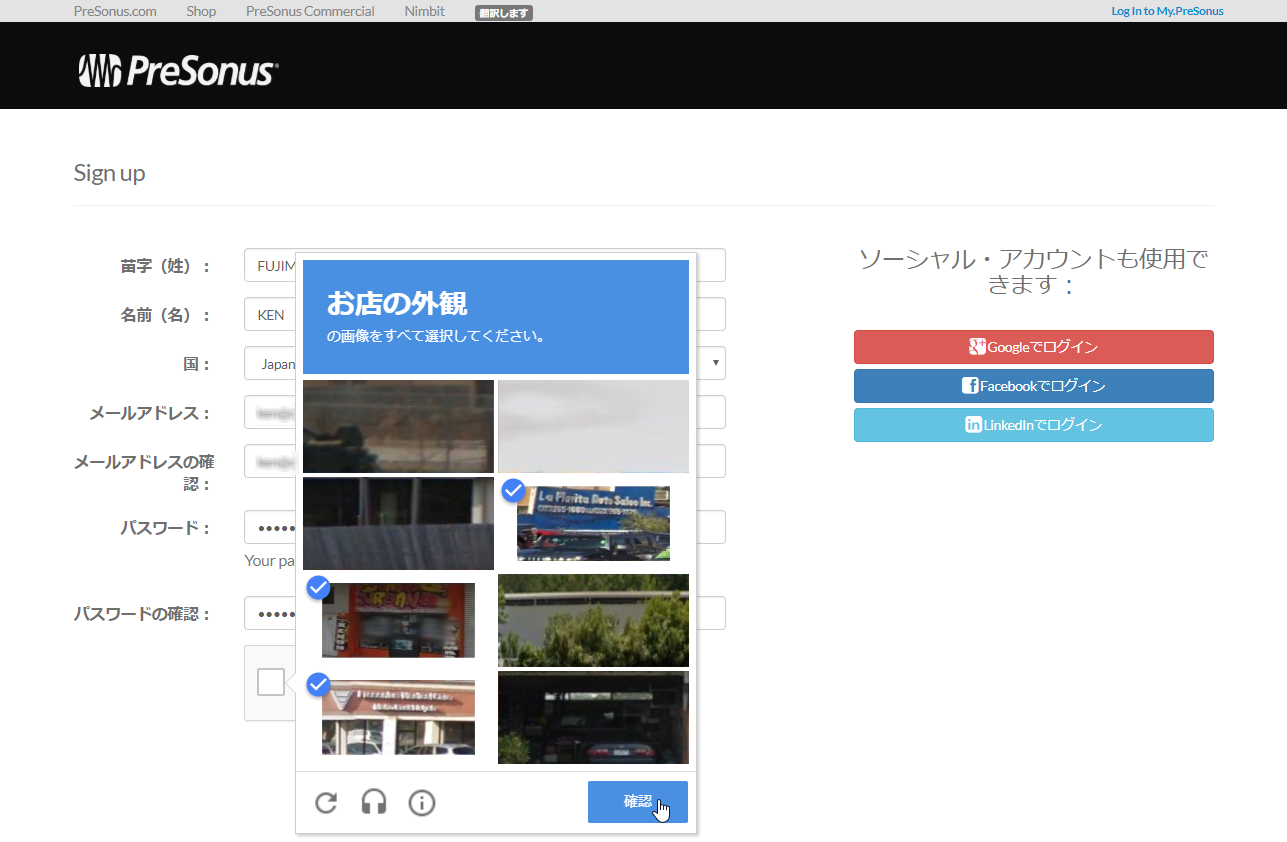This screenshot has width=1287, height=842.
Task: Select the trees and building captcha tile
Action: 593,620
